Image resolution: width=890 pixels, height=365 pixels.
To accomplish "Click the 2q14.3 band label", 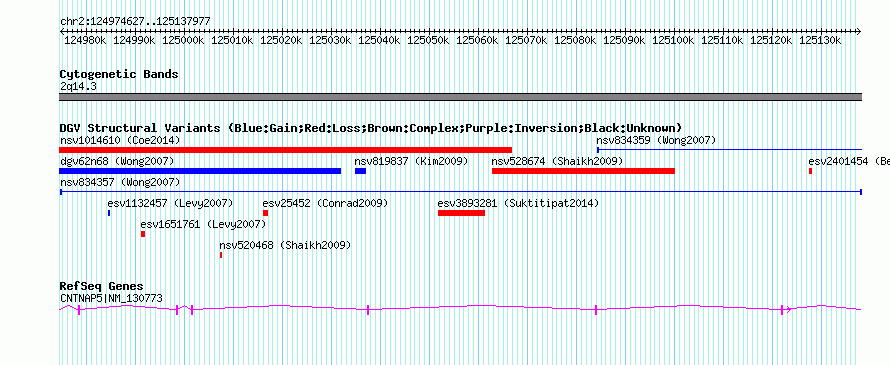I will click(78, 86).
